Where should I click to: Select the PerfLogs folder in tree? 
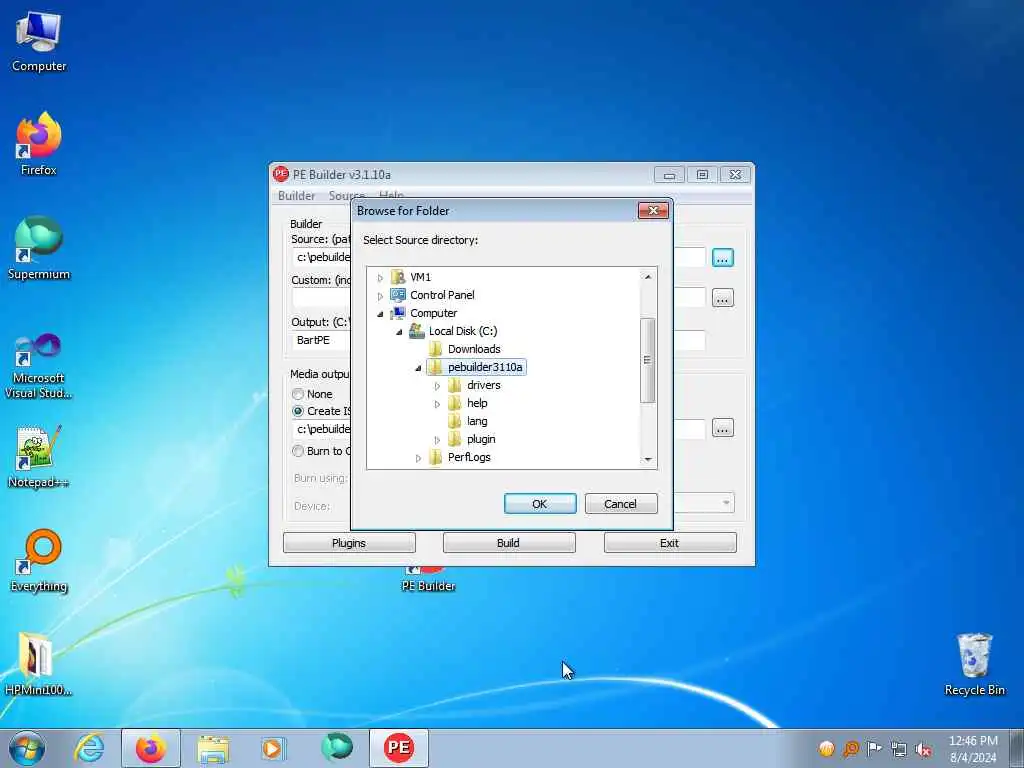coord(460,457)
